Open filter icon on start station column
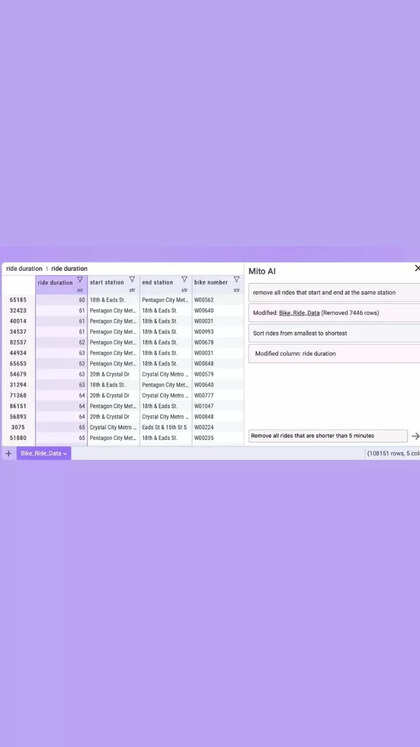420x747 pixels. click(132, 279)
